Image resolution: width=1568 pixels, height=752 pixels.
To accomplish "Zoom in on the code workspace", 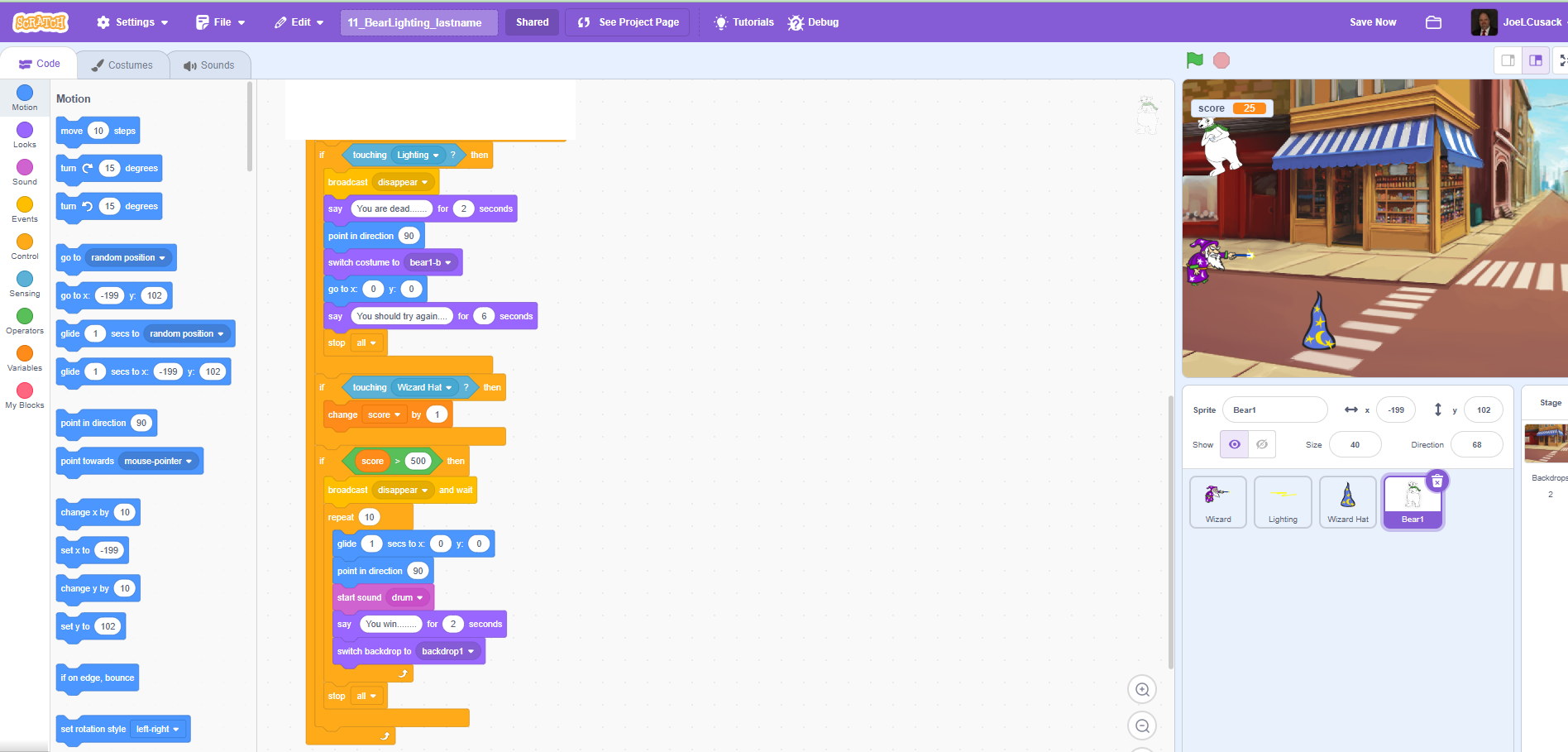I will tap(1142, 689).
